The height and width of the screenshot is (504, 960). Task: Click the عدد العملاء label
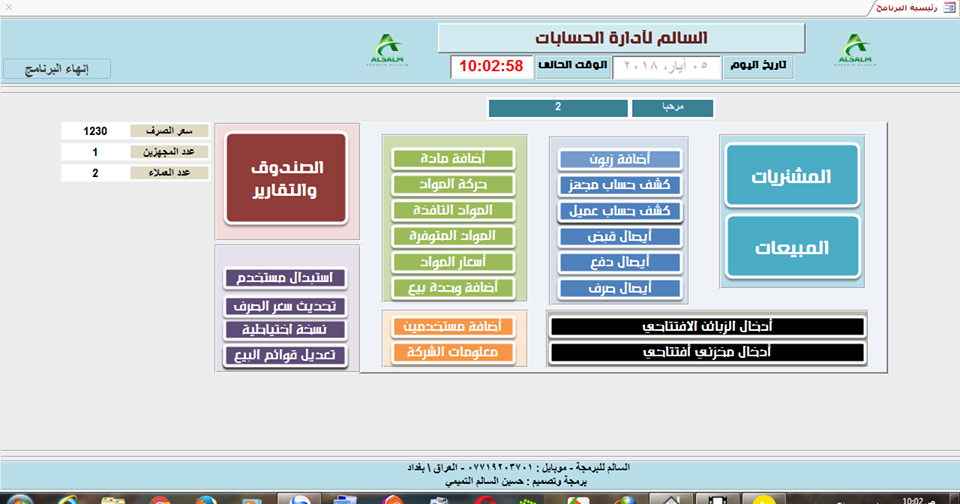tap(170, 173)
